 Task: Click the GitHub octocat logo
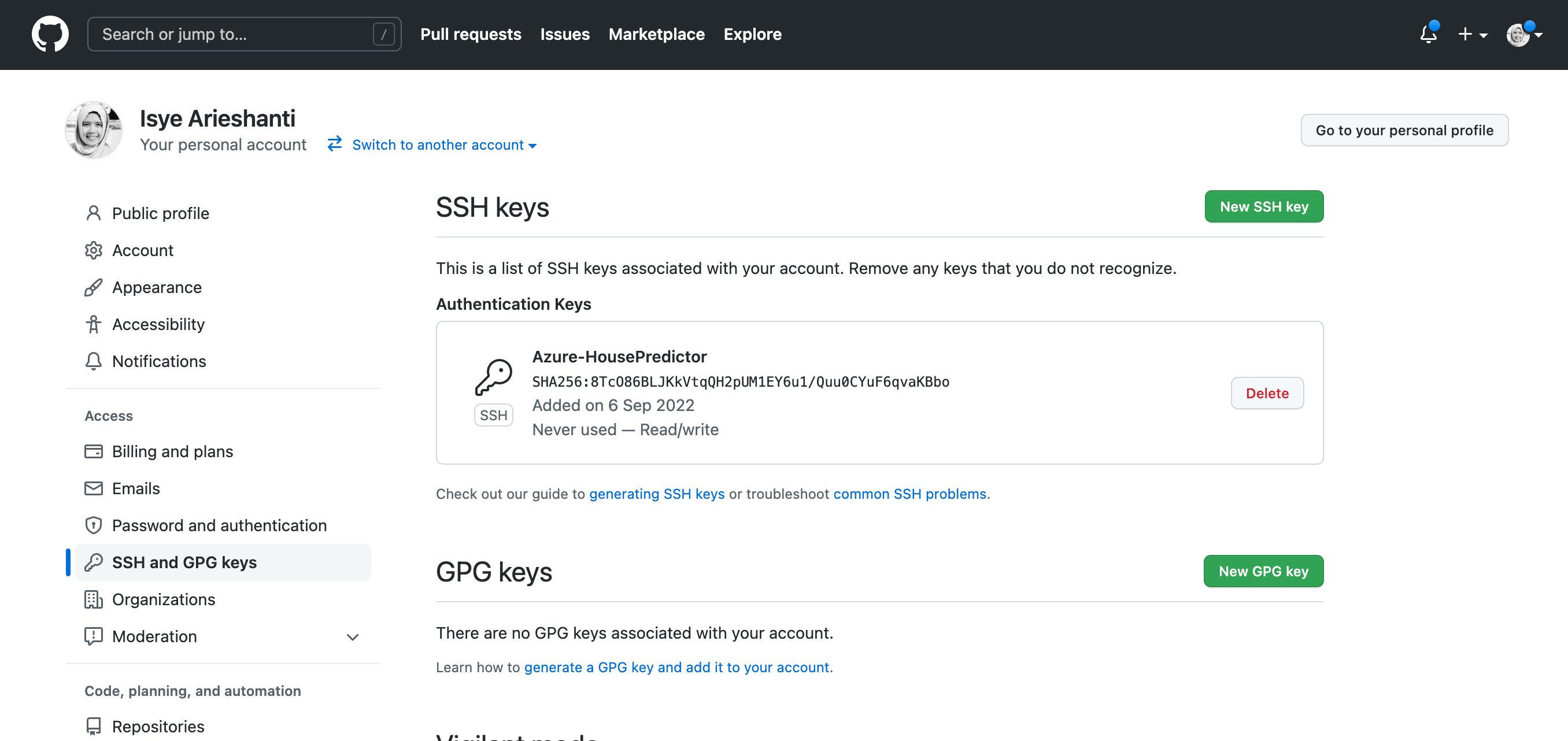[x=50, y=34]
